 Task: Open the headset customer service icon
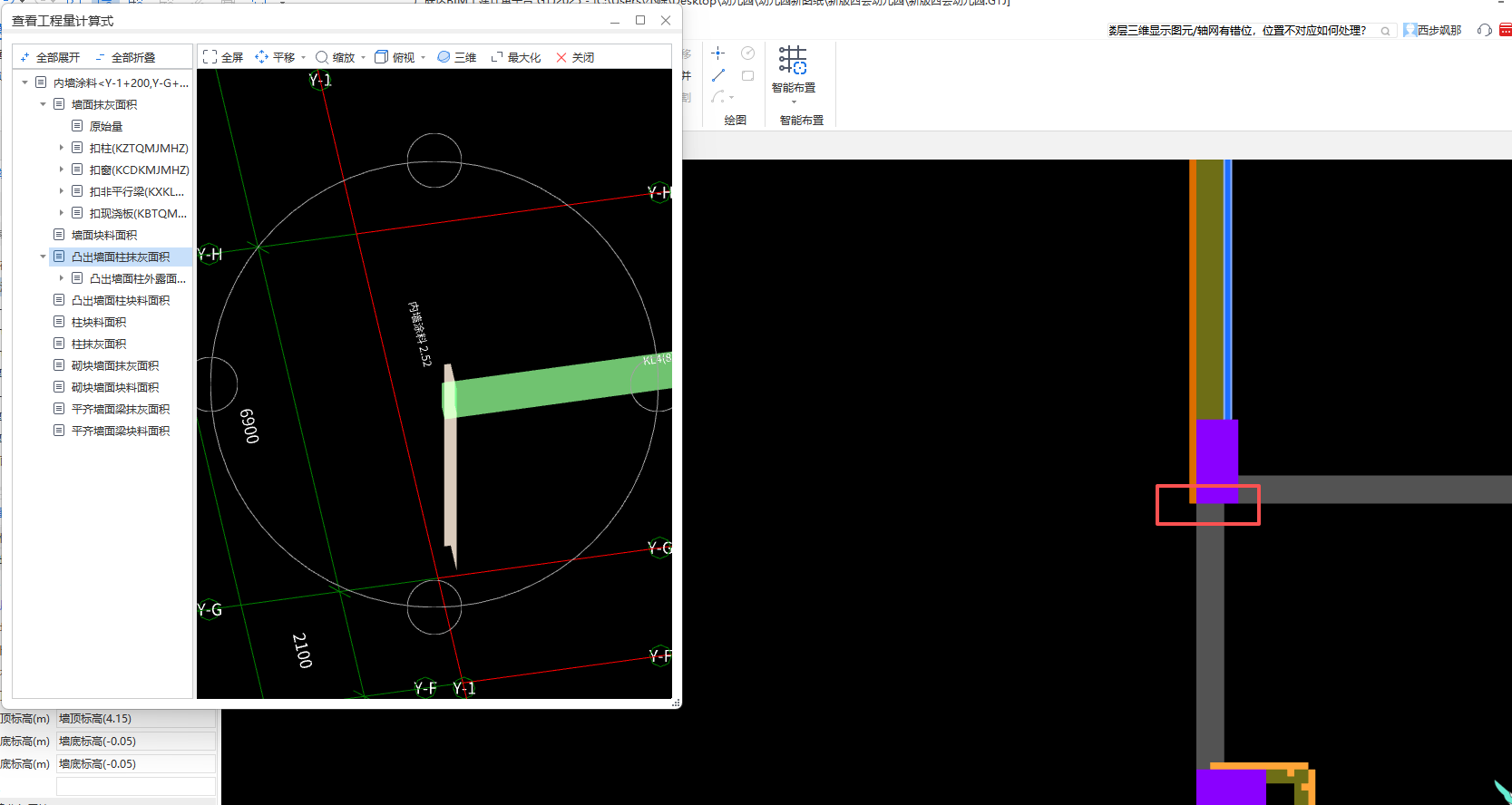[1484, 30]
